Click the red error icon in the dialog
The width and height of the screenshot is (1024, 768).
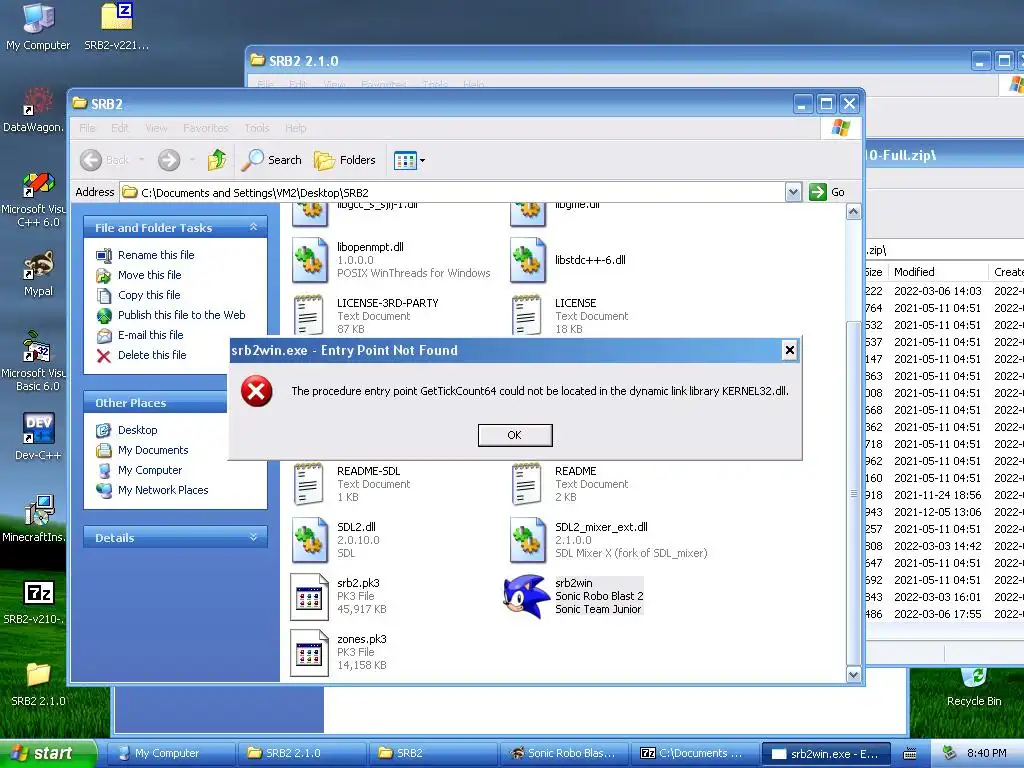coord(257,391)
